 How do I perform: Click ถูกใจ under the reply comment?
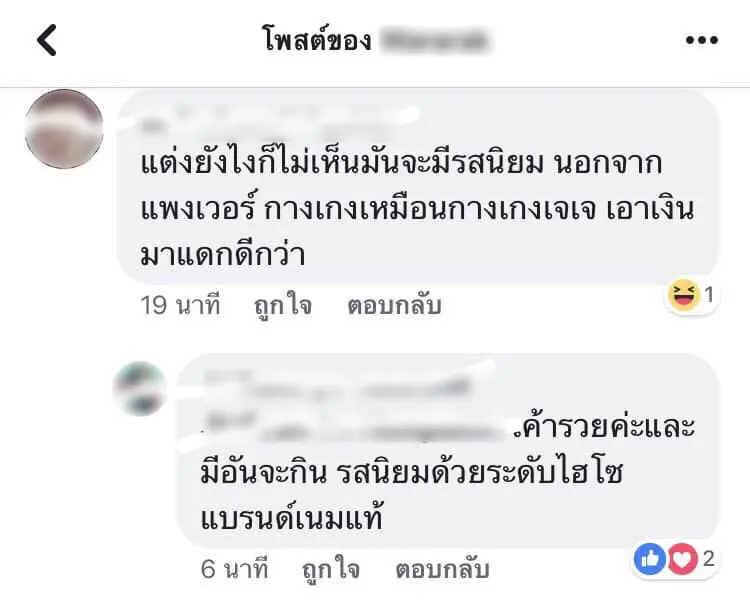click(x=331, y=569)
